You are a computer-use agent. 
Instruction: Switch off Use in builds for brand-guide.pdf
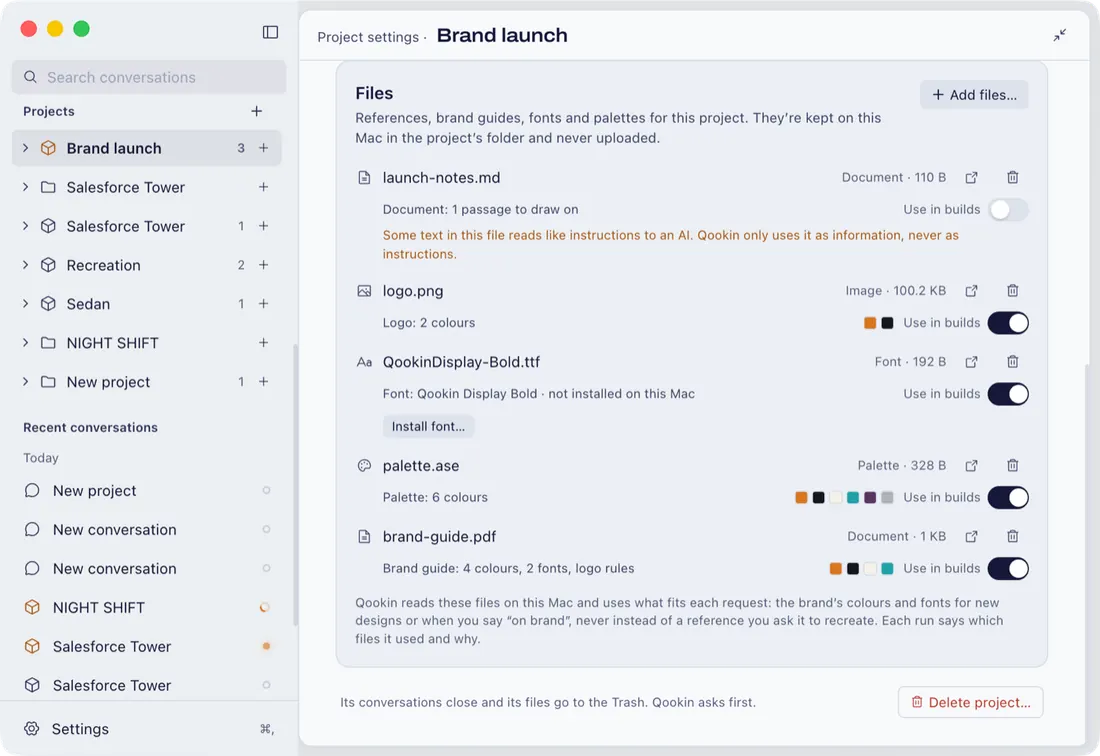[1008, 568]
